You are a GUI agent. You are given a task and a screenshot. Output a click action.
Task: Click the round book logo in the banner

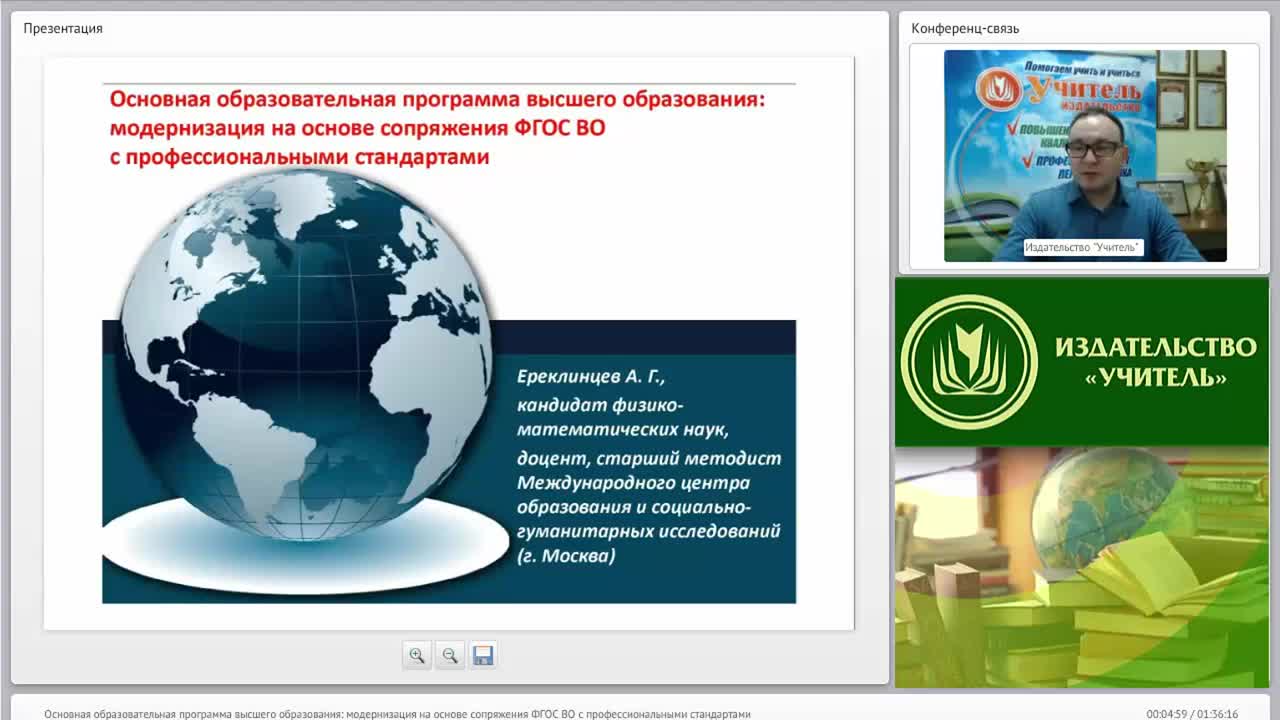[968, 362]
